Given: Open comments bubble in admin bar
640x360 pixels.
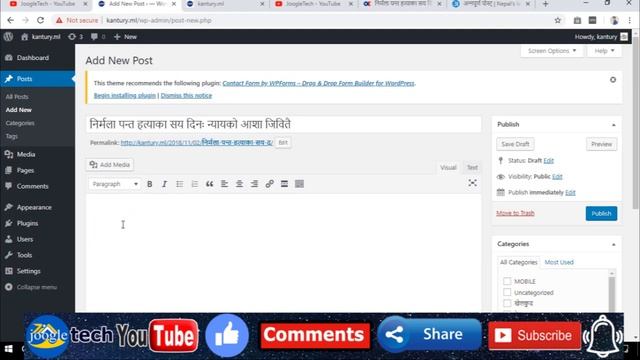Looking at the screenshot, I should 98,37.
